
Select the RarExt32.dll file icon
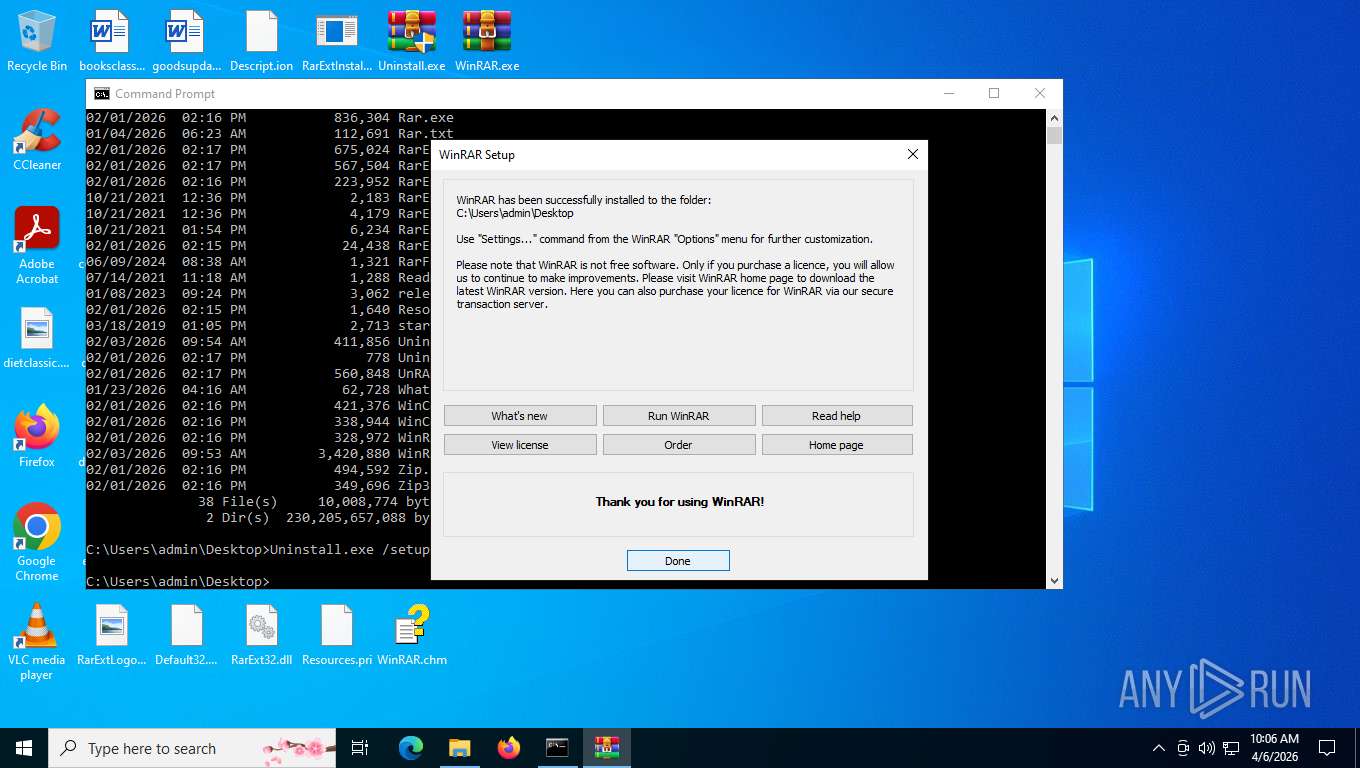261,636
